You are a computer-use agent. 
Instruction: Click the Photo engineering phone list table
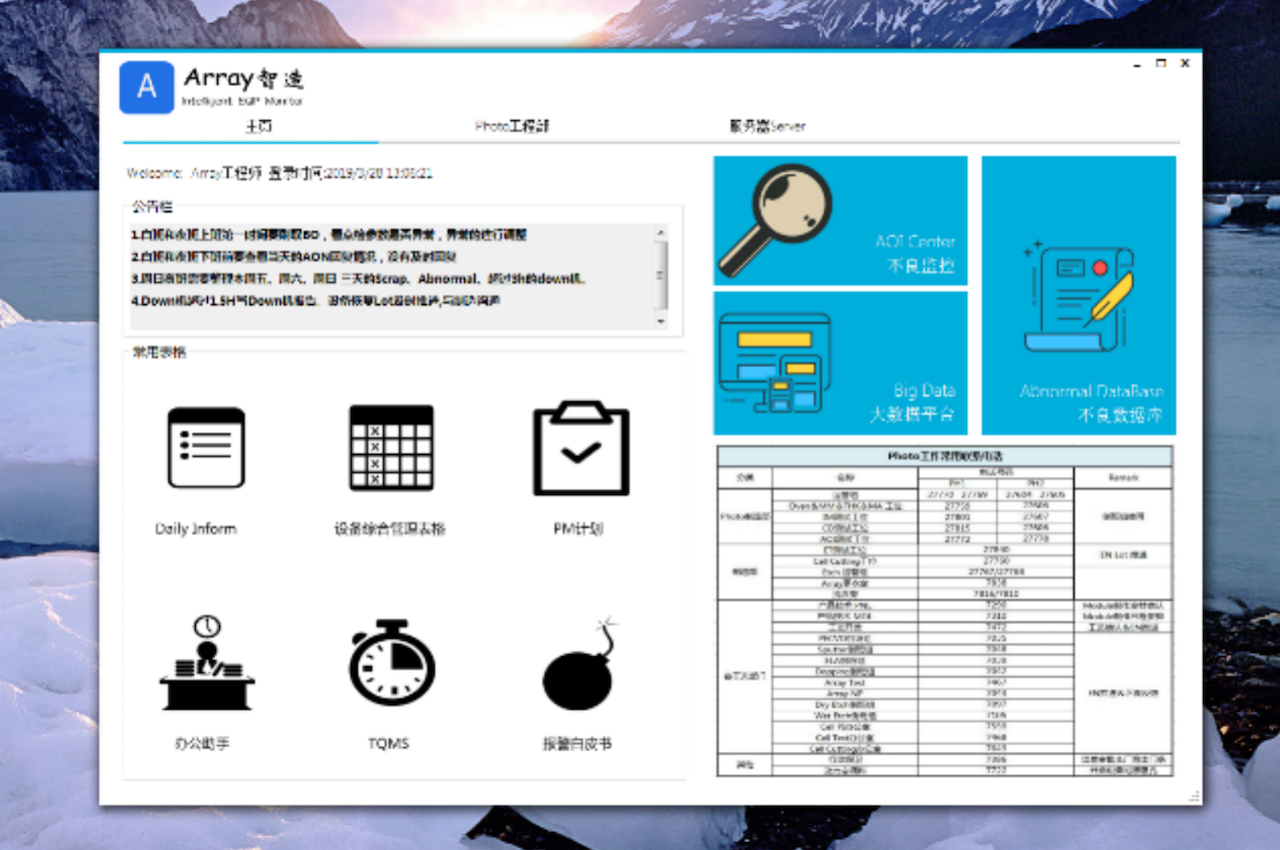944,610
